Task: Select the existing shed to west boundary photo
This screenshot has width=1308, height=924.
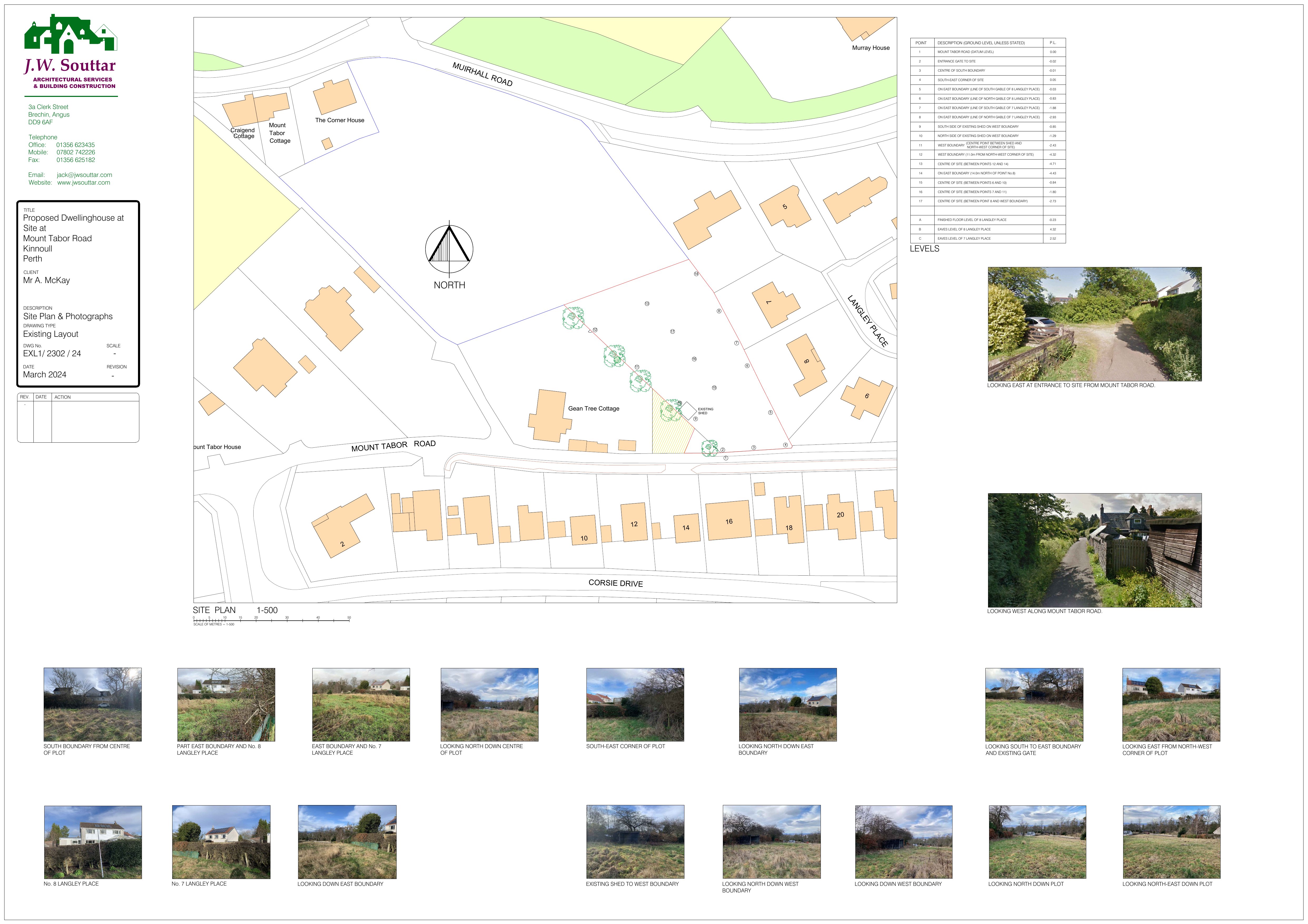Action: pos(635,841)
